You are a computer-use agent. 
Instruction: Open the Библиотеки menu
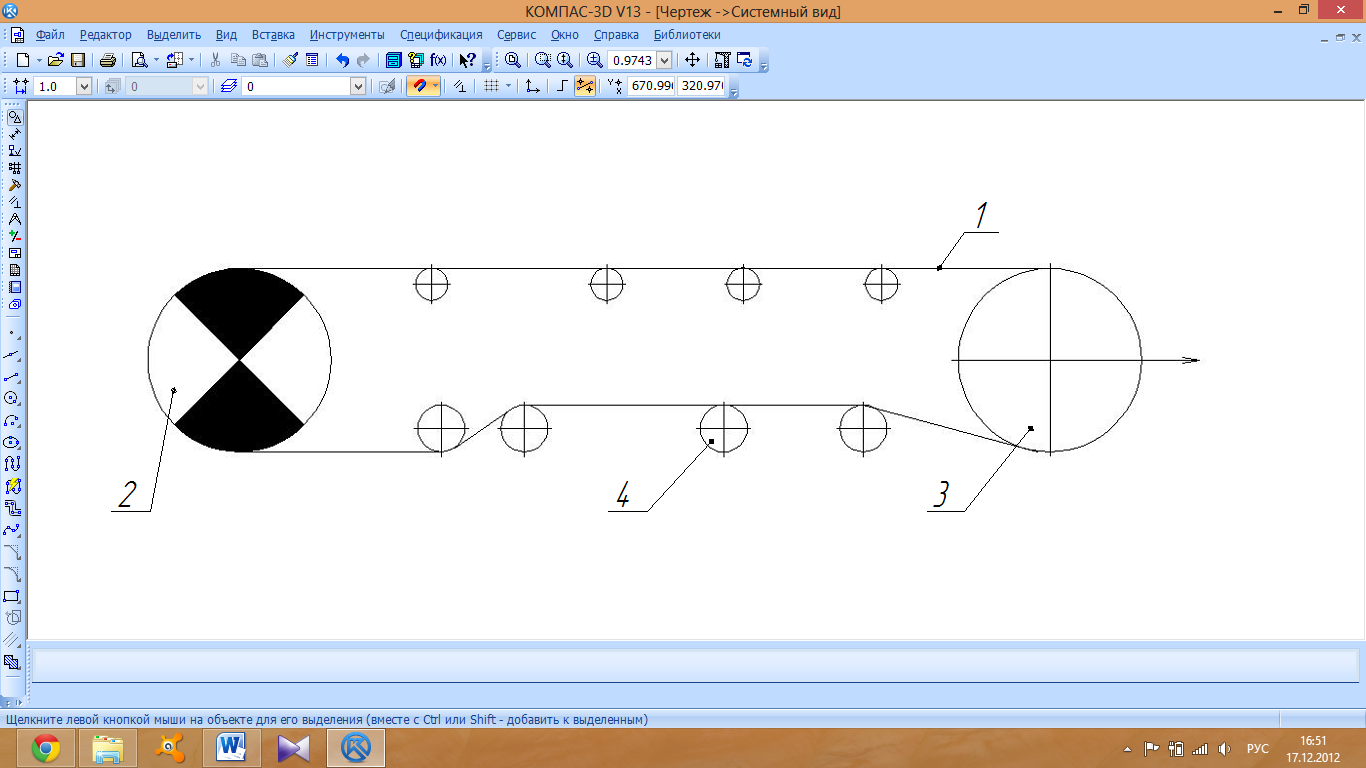(687, 34)
